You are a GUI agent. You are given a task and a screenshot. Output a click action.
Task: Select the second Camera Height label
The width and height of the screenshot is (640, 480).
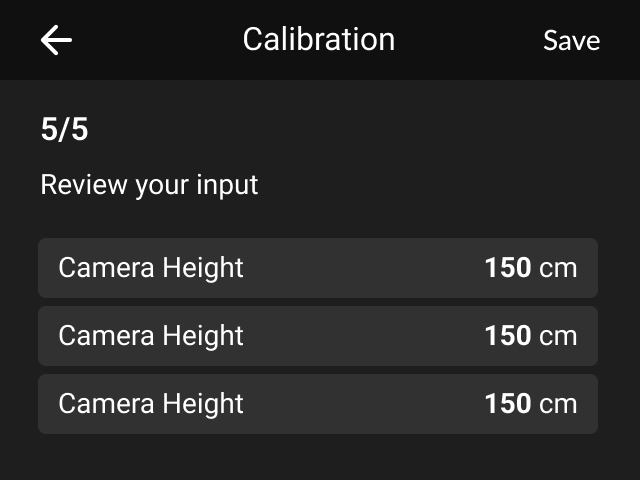(x=151, y=336)
